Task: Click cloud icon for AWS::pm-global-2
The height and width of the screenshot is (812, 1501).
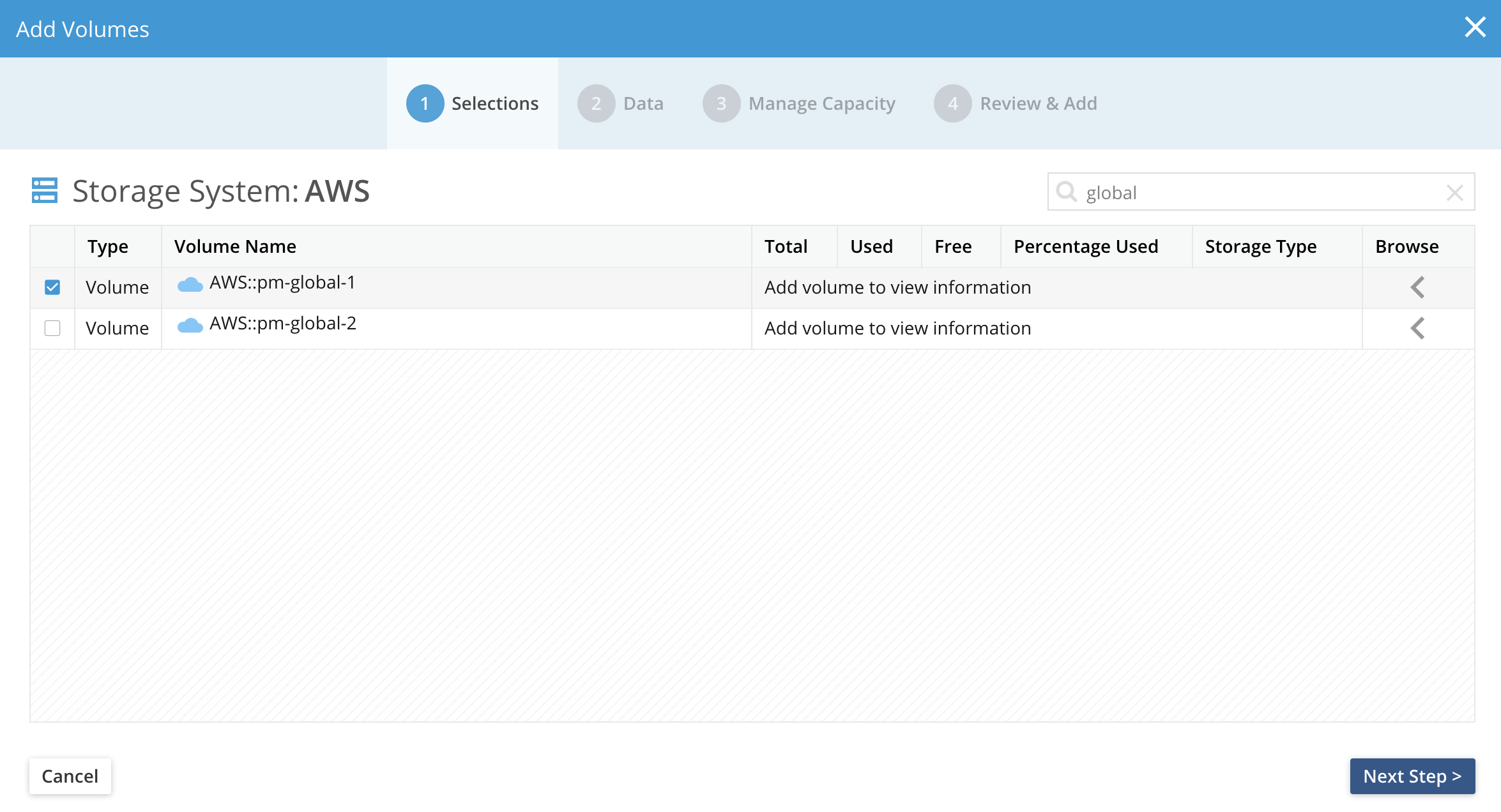Action: pyautogui.click(x=190, y=326)
